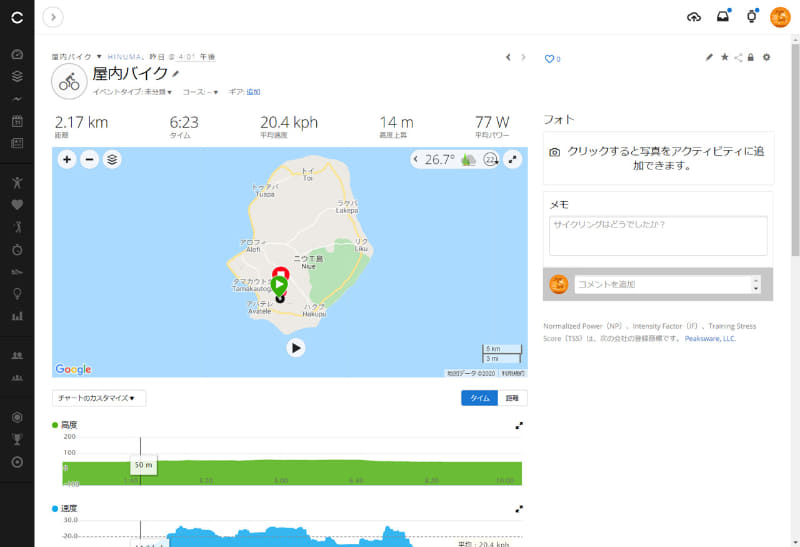Click the 利用規約 map terms link
The width and height of the screenshot is (800, 547).
[x=513, y=374]
